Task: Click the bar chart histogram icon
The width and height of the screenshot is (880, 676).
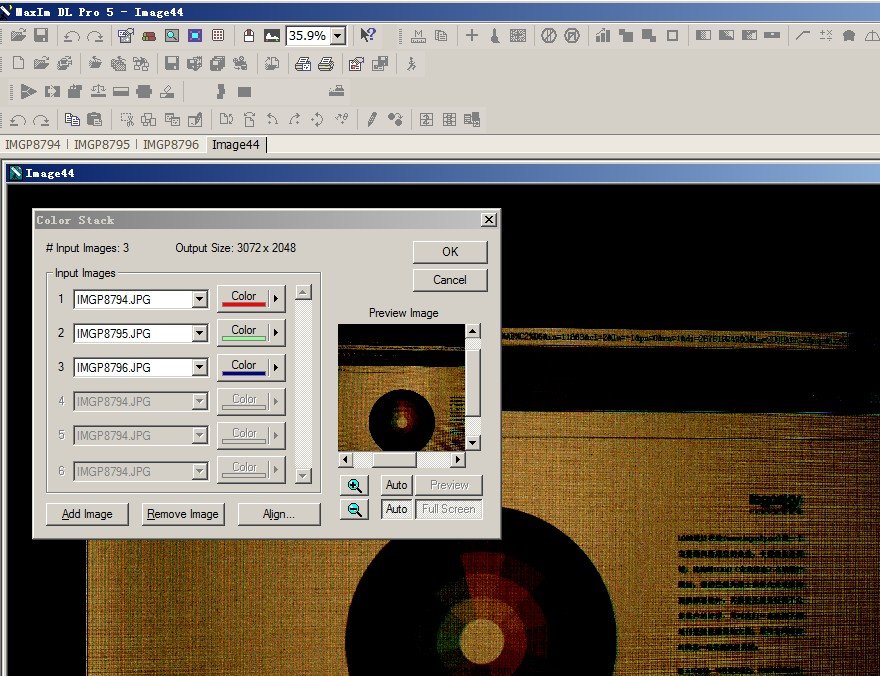Action: [x=603, y=35]
